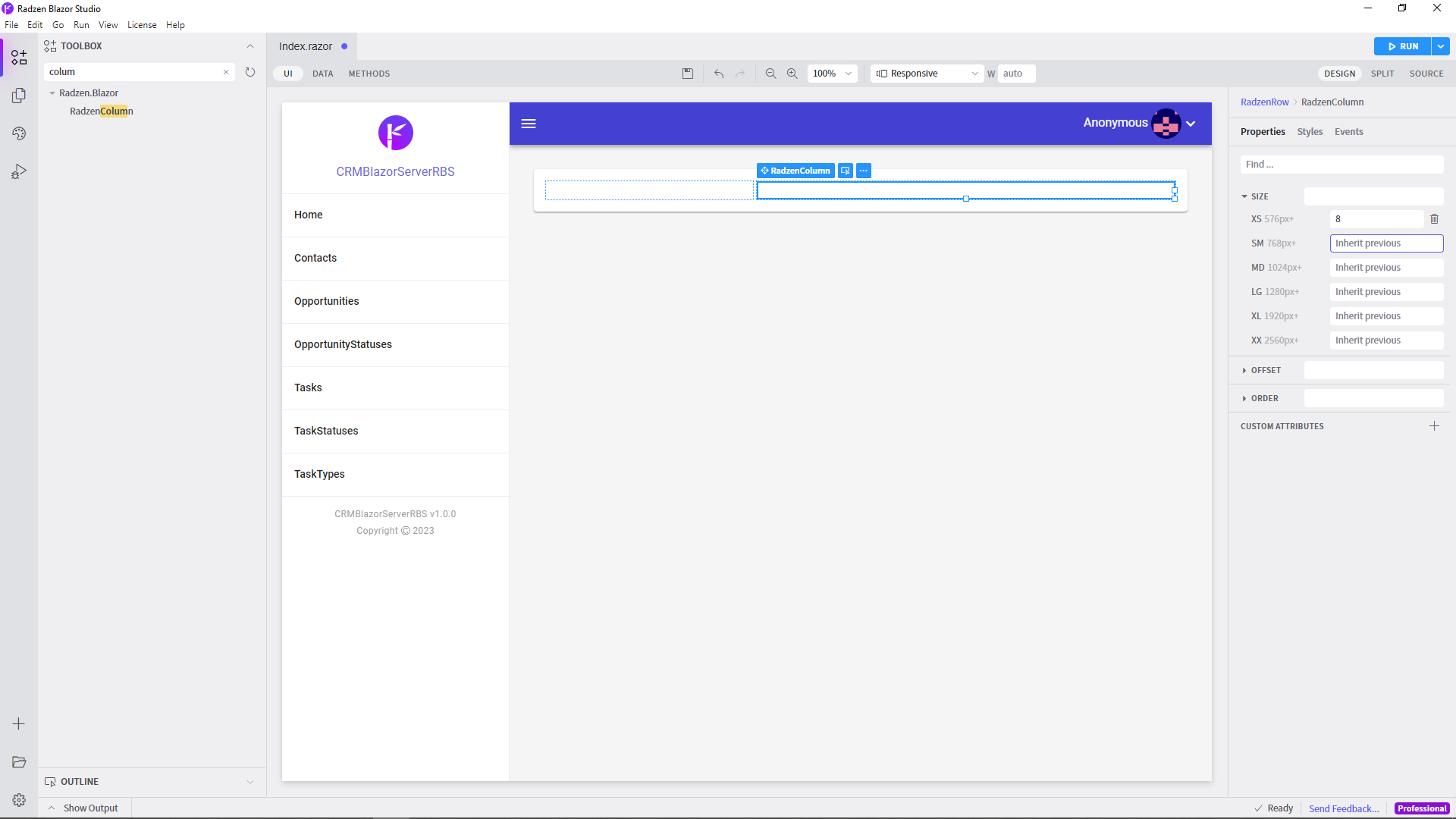Select parent icon next to RadzenColumn tag
The width and height of the screenshot is (1456, 819).
click(x=846, y=171)
